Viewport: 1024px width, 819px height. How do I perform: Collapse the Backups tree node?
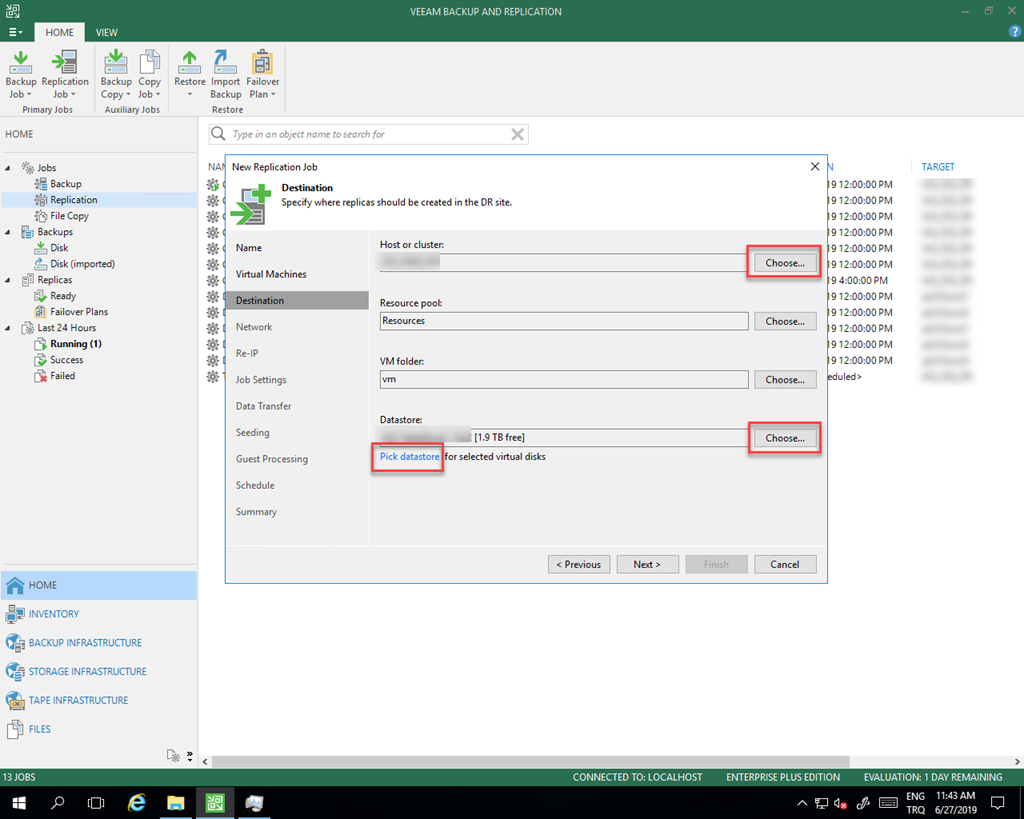tap(8, 232)
